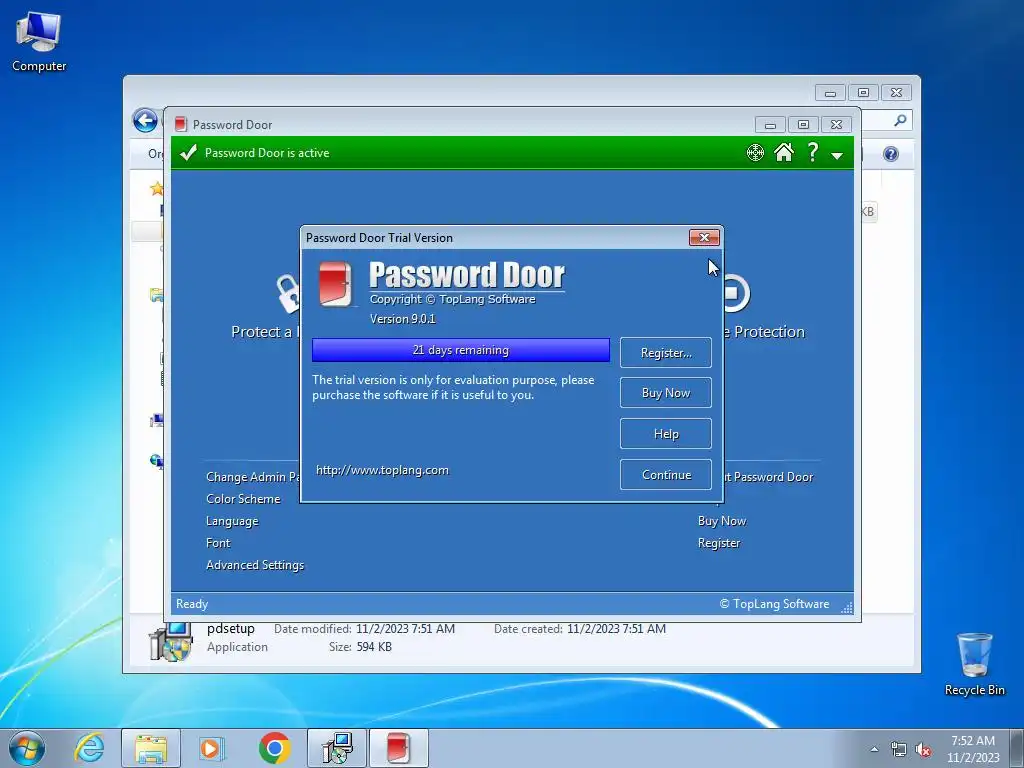The image size is (1024, 768).
Task: Click the © TopLang Software status text
Action: click(774, 604)
